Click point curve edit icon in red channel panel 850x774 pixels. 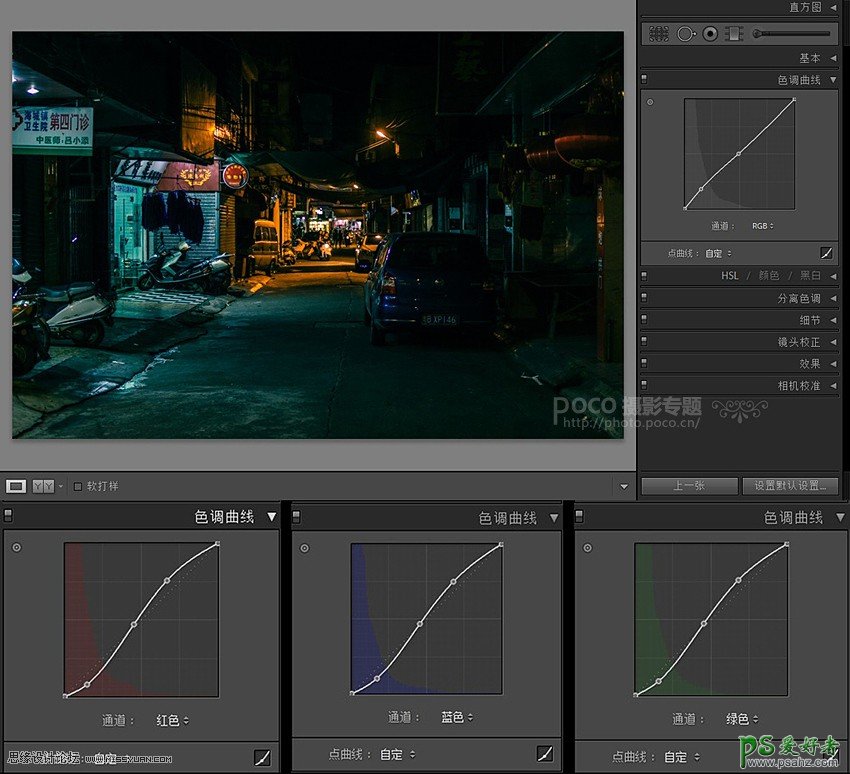pyautogui.click(x=262, y=757)
